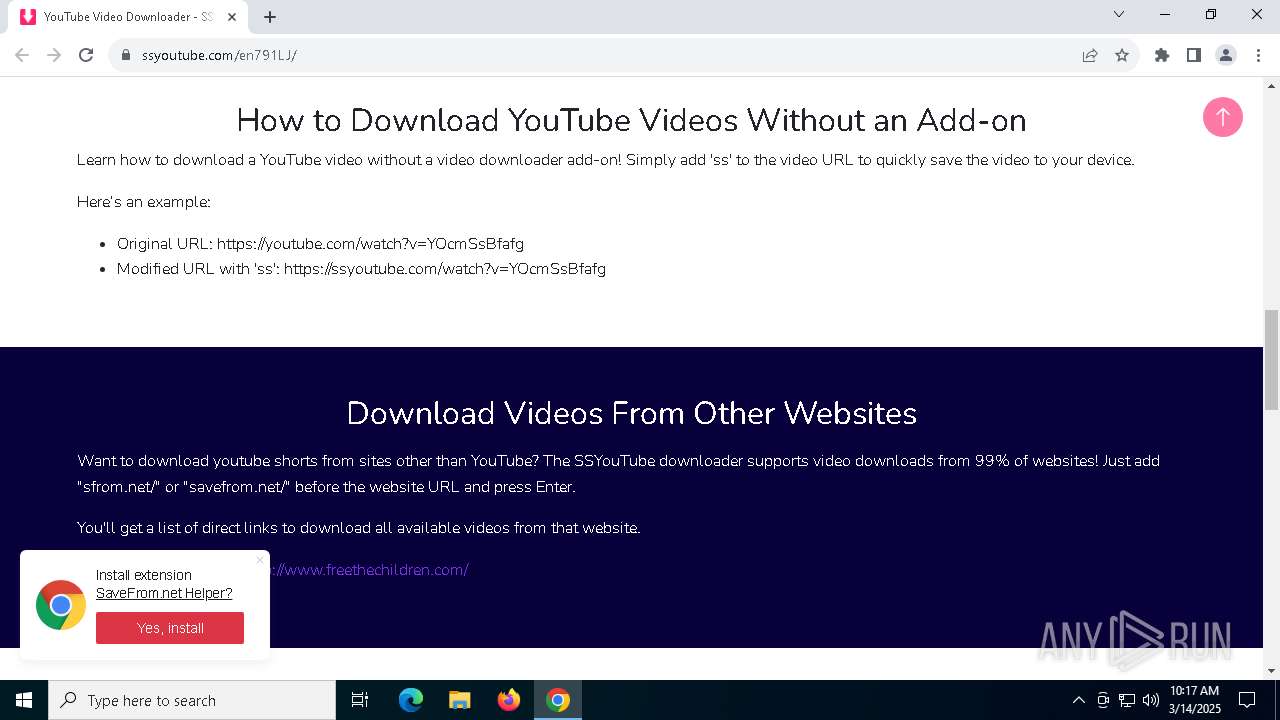The image size is (1280, 720).
Task: Click the Modified URL with 'ss' example text
Action: (361, 269)
